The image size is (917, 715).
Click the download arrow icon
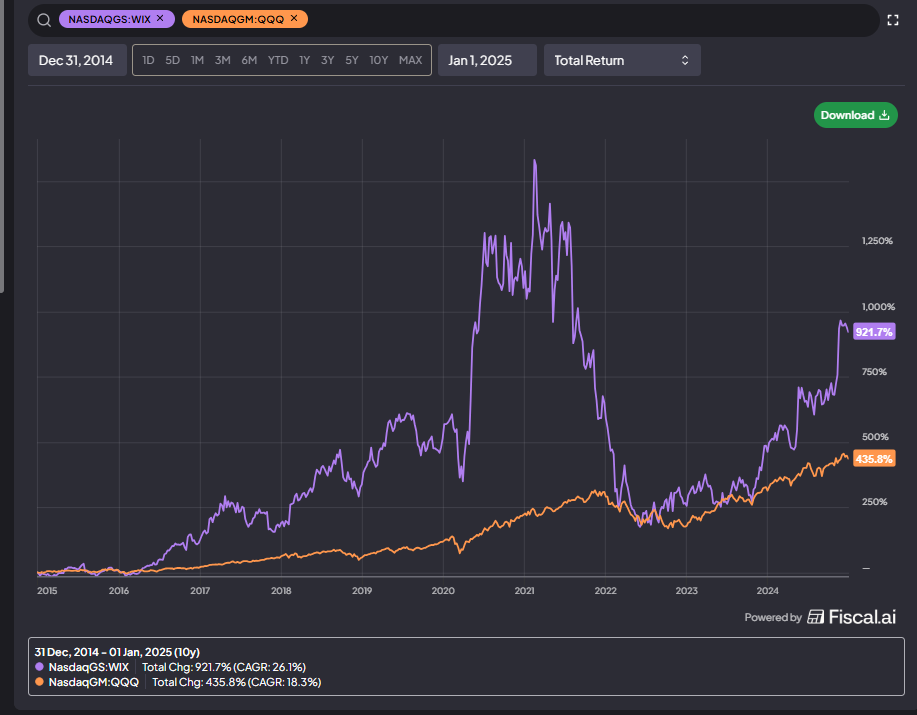(x=884, y=115)
